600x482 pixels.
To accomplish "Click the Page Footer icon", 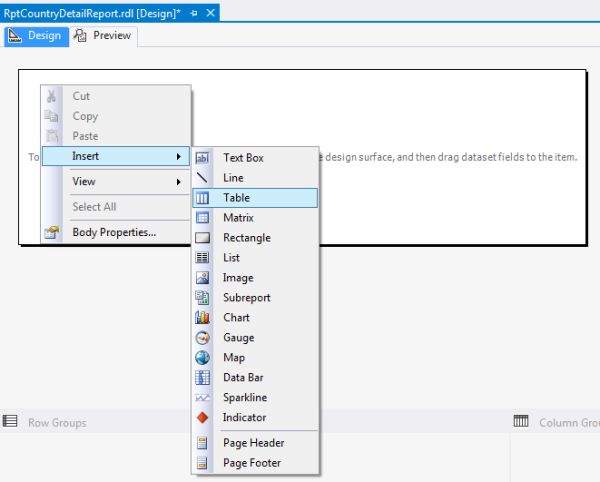I will click(x=202, y=463).
